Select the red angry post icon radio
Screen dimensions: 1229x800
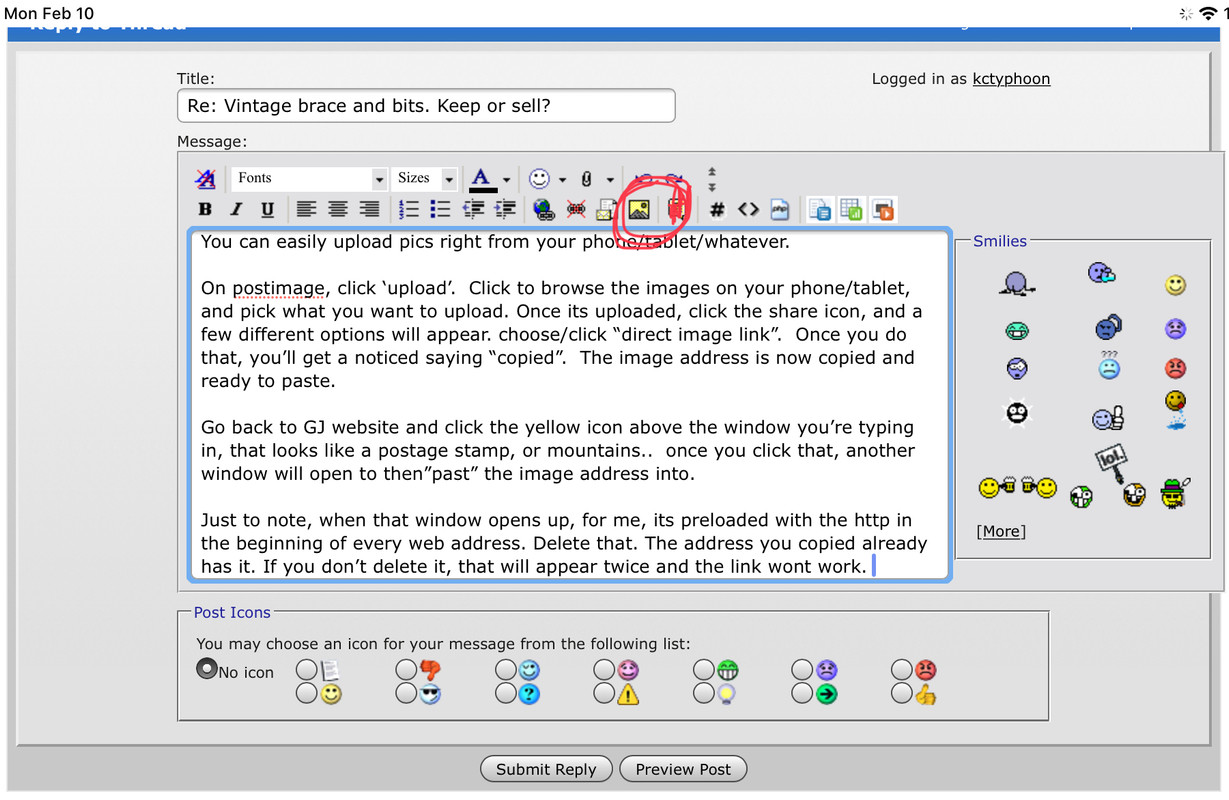[902, 669]
